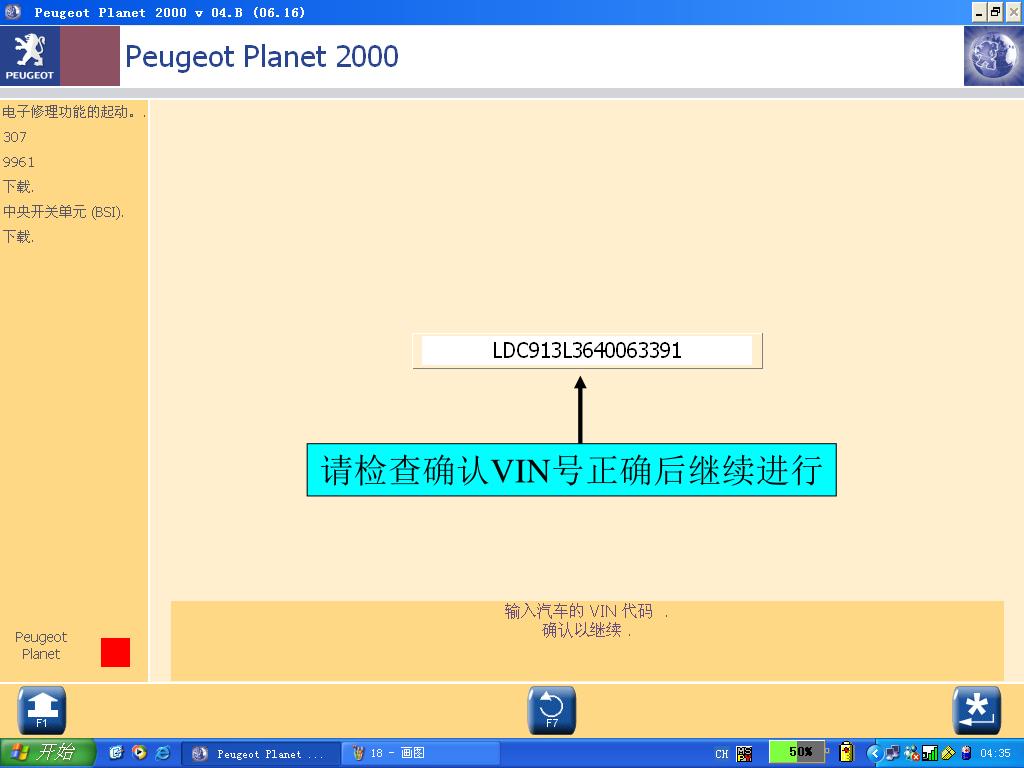Close the Peugeot Planet window

[x=1014, y=12]
